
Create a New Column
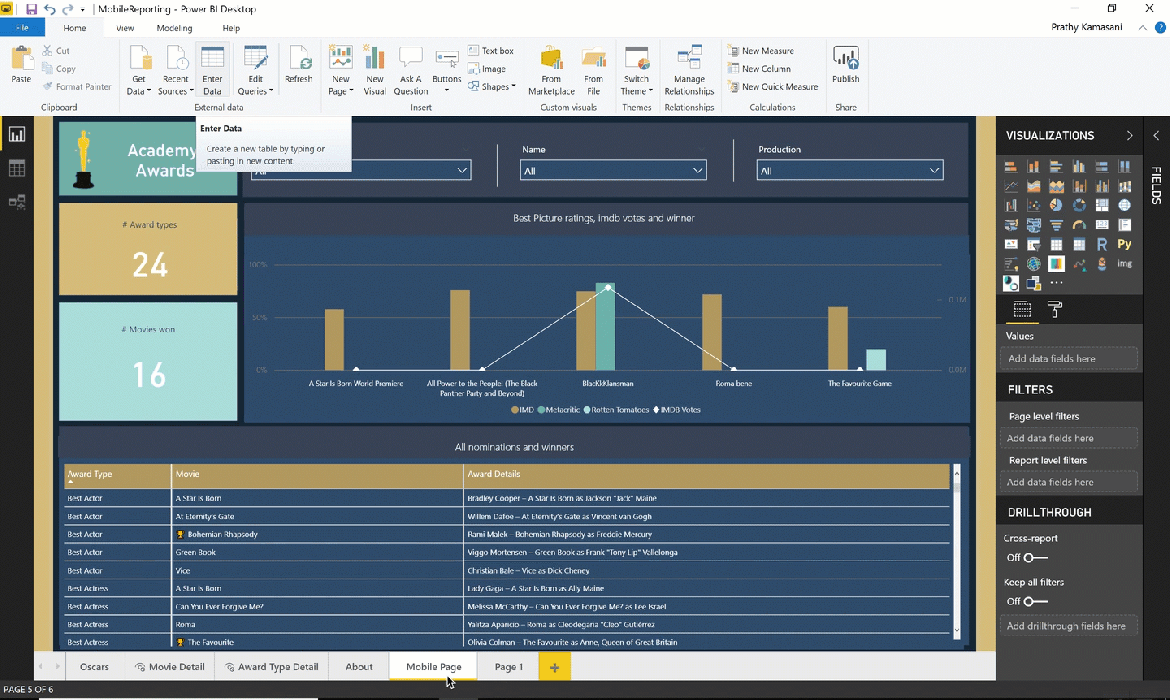tap(760, 69)
